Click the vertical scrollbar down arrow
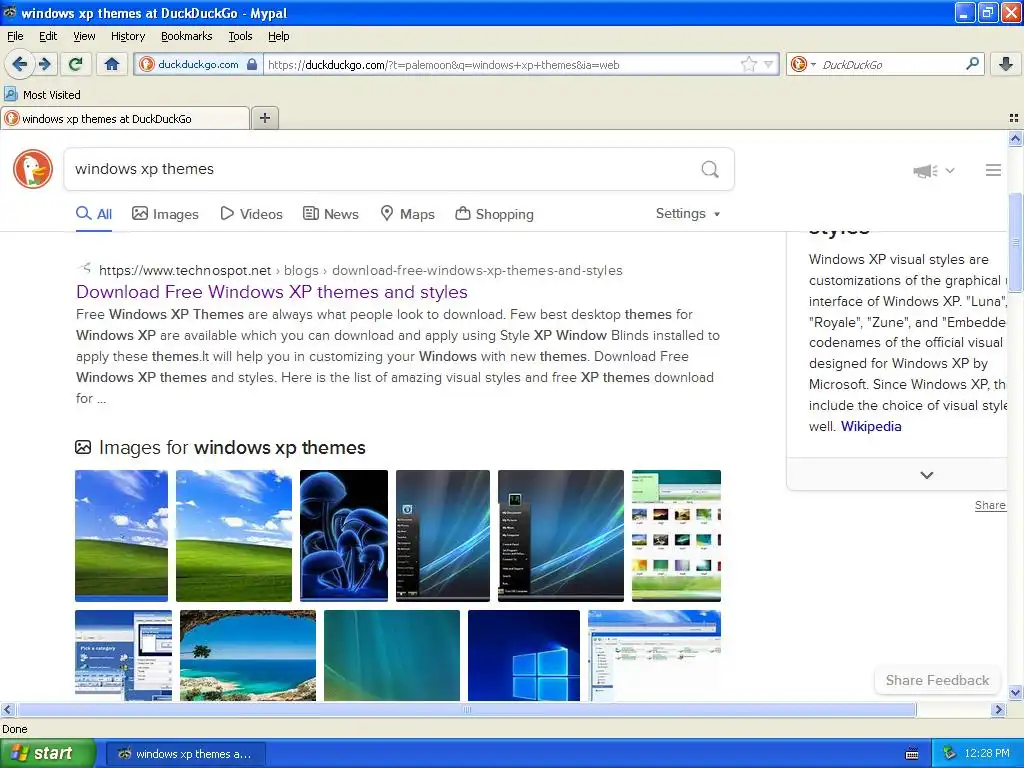 [1015, 692]
